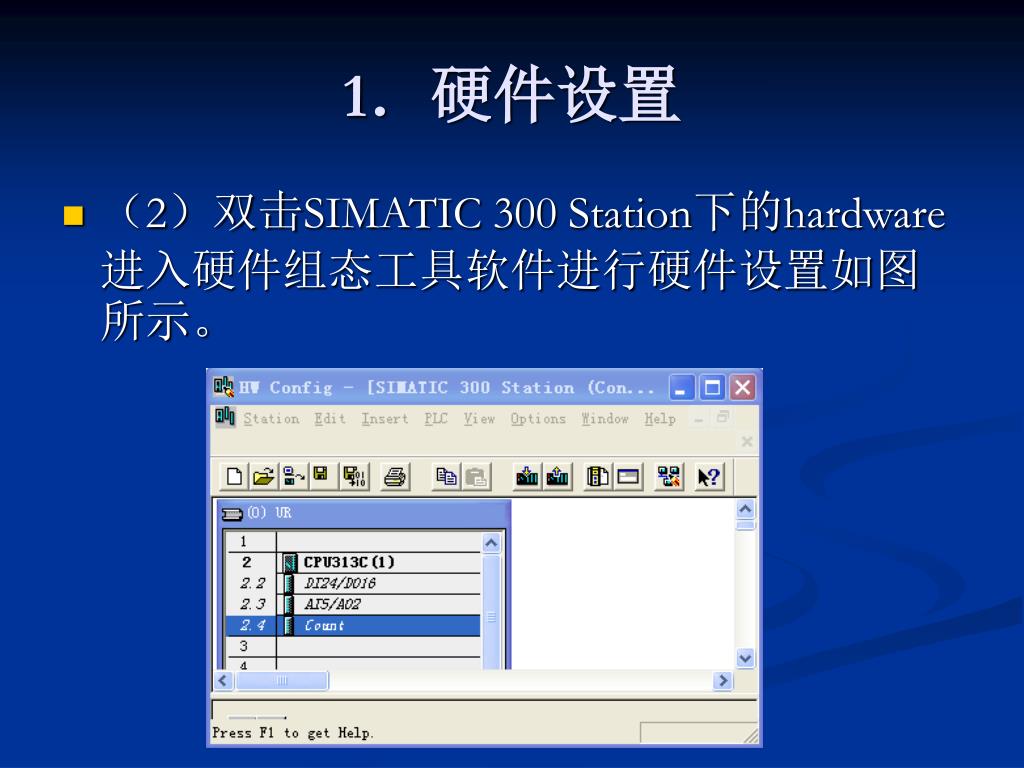Click the Copy toolbar icon
The image size is (1024, 768).
446,476
